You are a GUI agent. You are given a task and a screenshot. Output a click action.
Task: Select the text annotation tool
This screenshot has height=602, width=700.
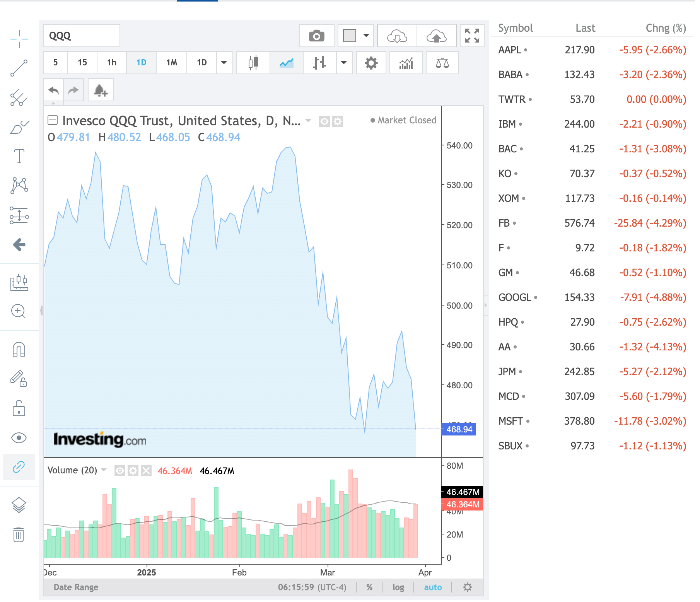click(x=19, y=156)
